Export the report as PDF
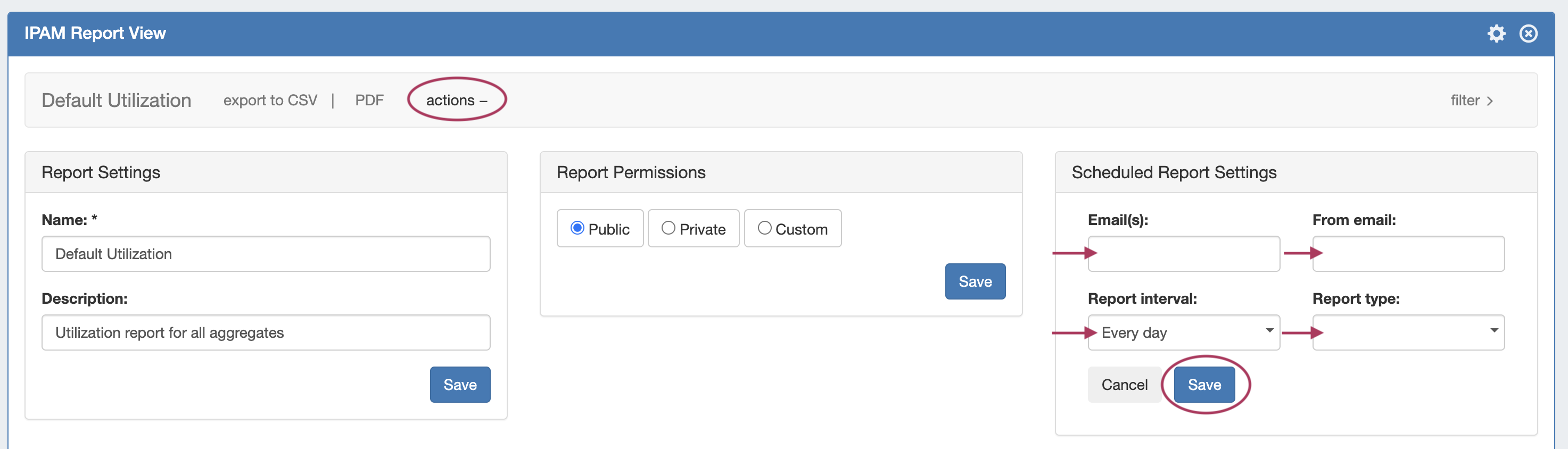Viewport: 1568px width, 449px height. click(x=369, y=101)
